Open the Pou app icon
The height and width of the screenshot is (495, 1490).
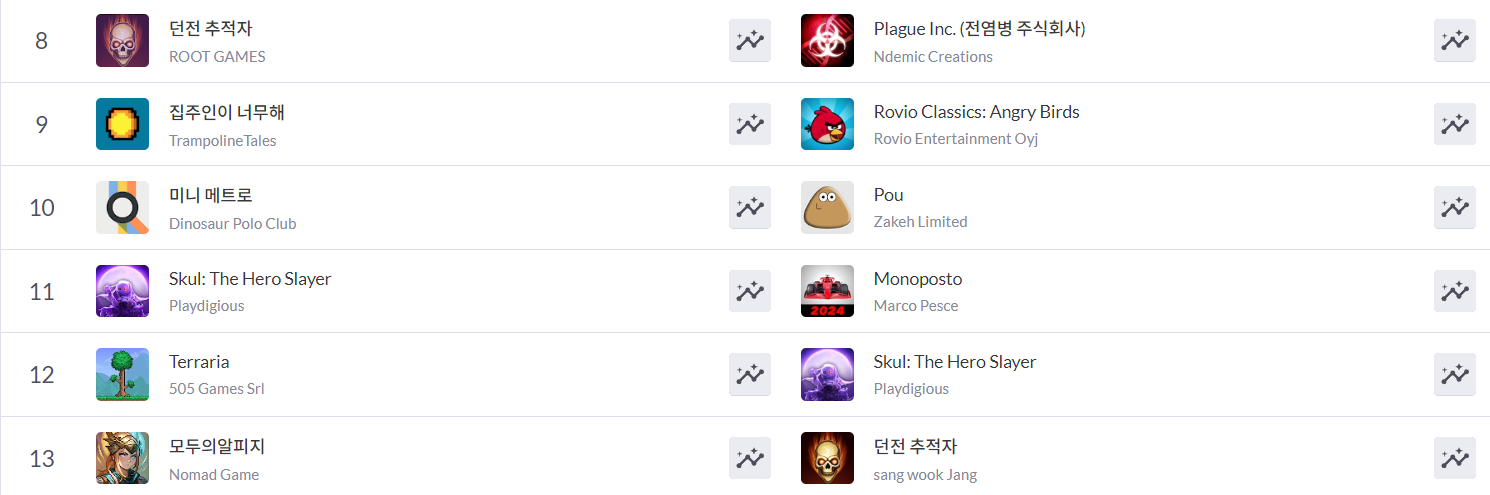(x=827, y=207)
